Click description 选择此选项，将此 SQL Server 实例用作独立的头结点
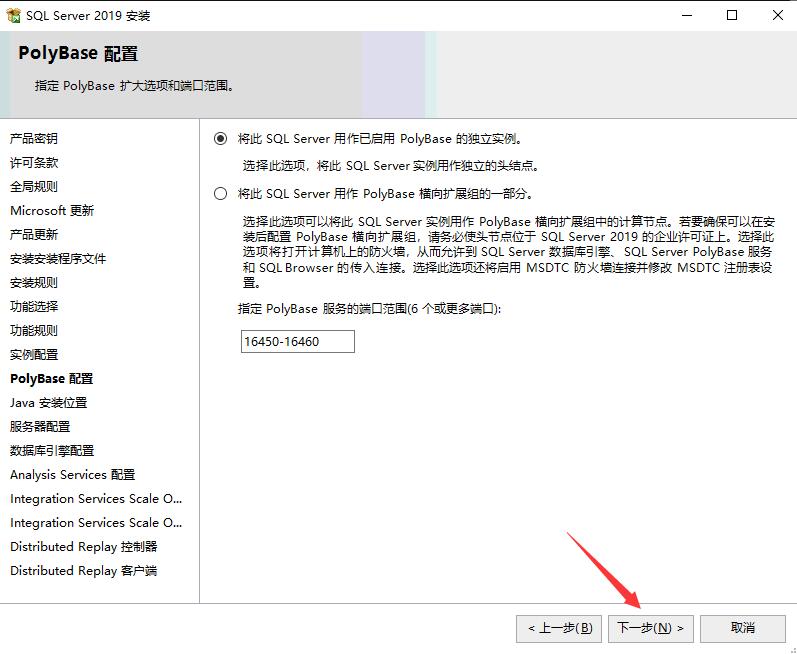Screen dimensions: 797x654 tap(390, 166)
